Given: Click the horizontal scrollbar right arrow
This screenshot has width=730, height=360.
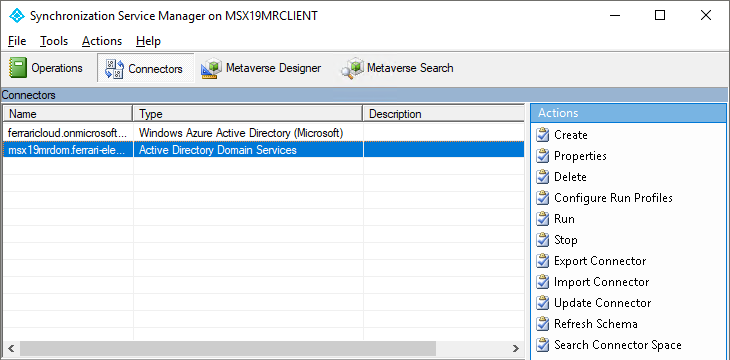Looking at the screenshot, I should click(515, 348).
